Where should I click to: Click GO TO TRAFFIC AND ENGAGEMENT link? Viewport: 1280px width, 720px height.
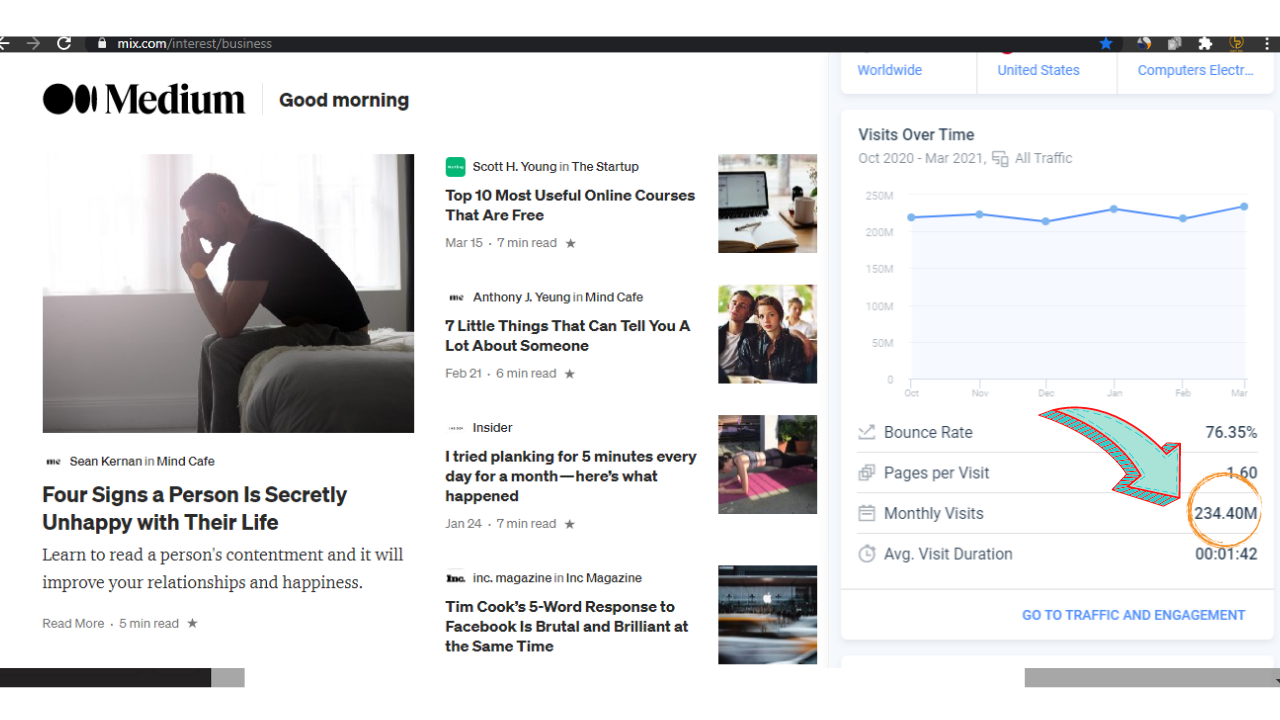point(1133,615)
